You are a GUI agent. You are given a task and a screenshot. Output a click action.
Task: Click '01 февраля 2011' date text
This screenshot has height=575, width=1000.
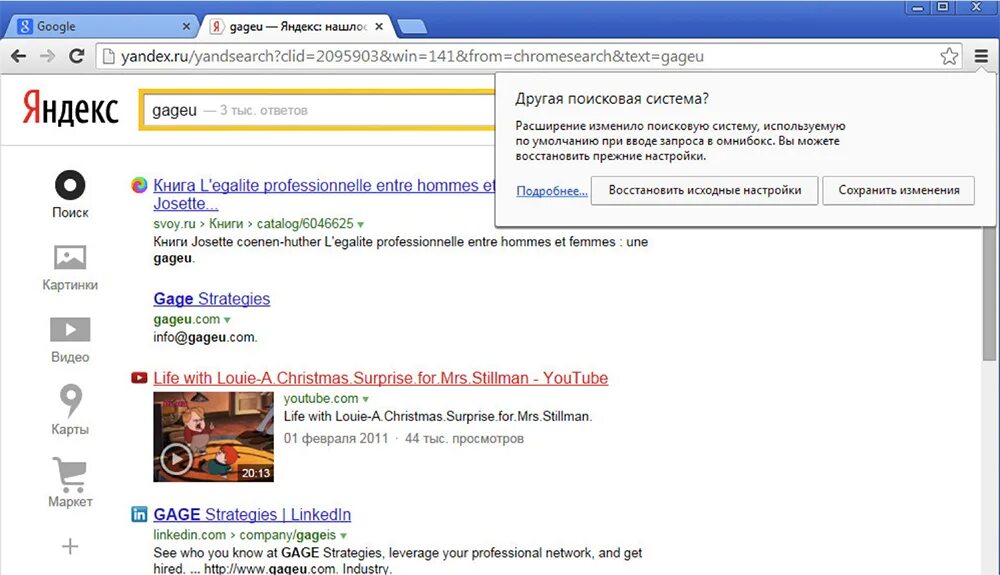[x=336, y=439]
